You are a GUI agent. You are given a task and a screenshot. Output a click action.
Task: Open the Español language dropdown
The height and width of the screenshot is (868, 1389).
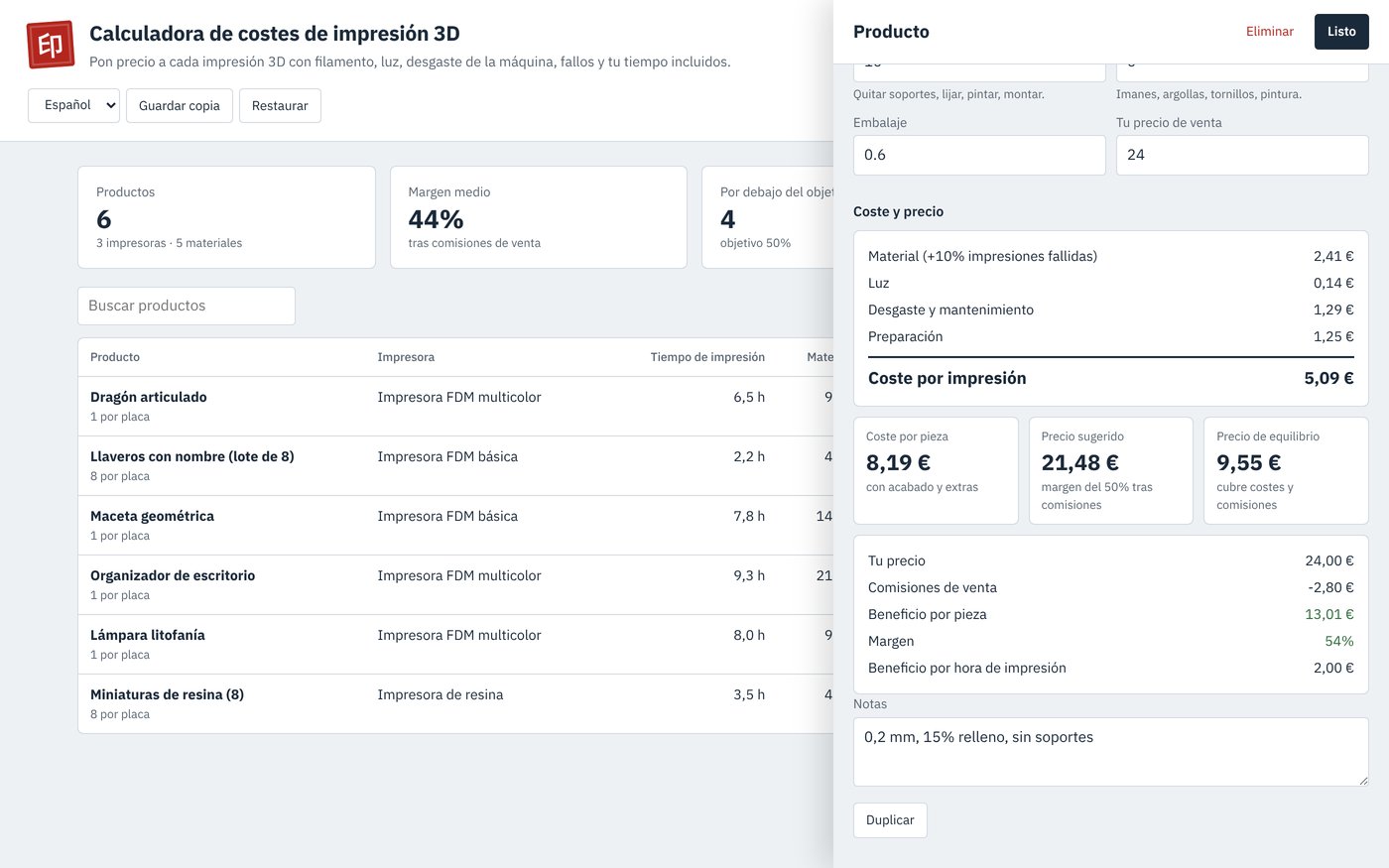click(74, 105)
